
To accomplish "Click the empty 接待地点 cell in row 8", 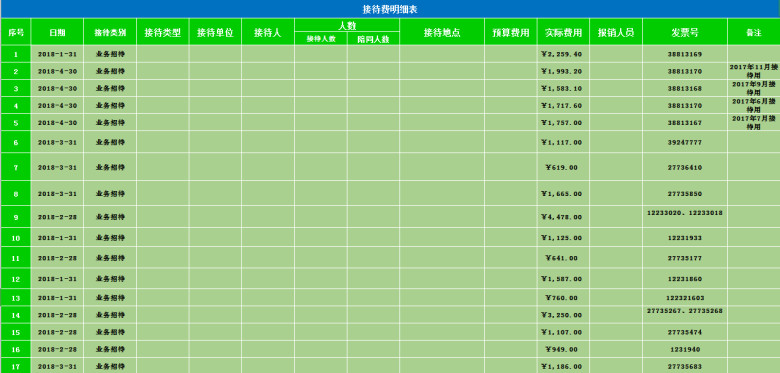I will 442,193.
